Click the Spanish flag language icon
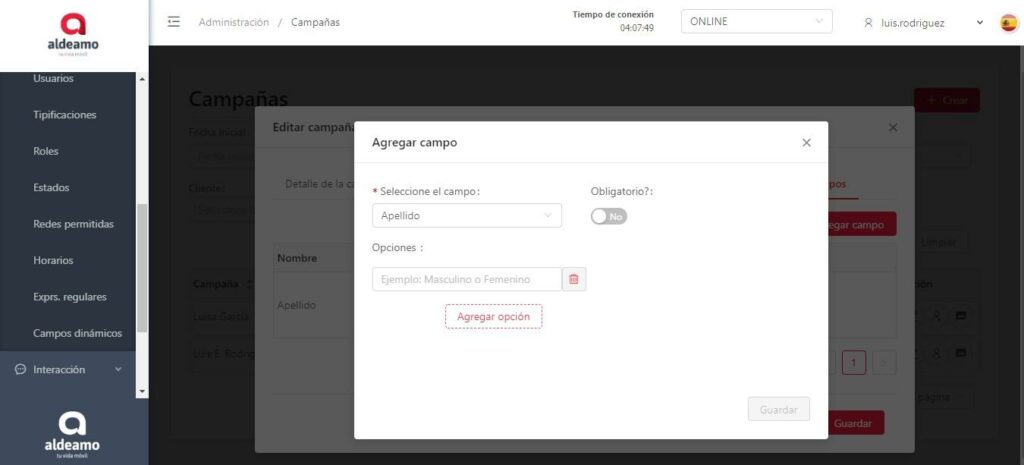Viewport: 1024px width, 465px height. click(x=1008, y=22)
